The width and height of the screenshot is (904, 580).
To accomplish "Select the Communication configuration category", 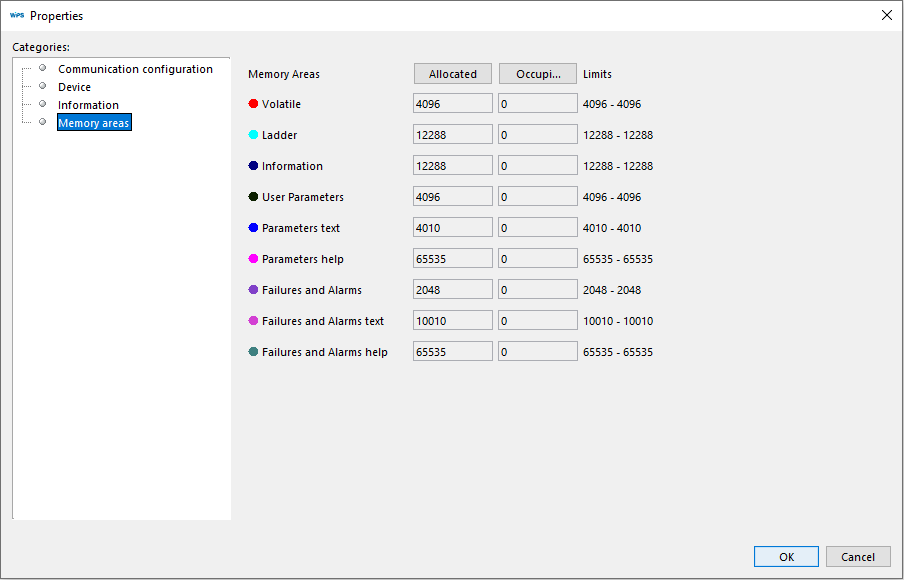I will point(135,68).
